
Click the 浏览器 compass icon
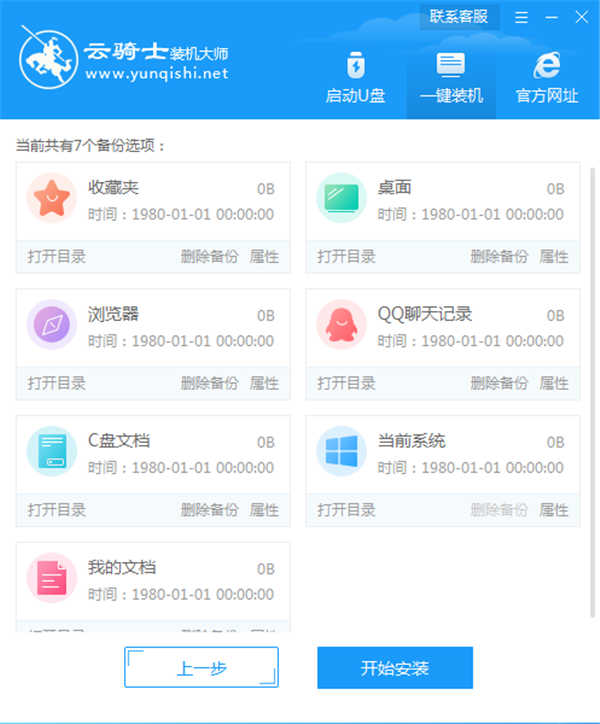(x=51, y=324)
